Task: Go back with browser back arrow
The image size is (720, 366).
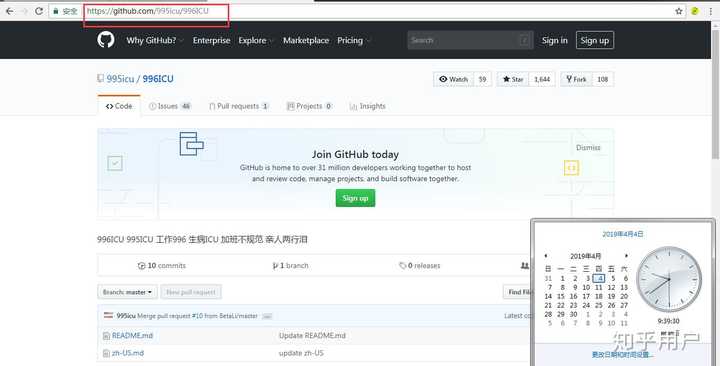Action: pos(9,11)
